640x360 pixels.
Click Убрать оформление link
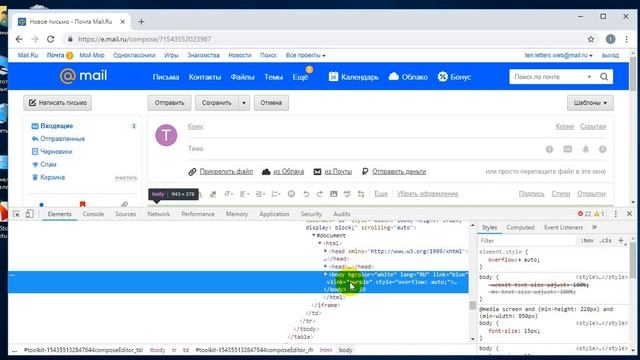427,194
